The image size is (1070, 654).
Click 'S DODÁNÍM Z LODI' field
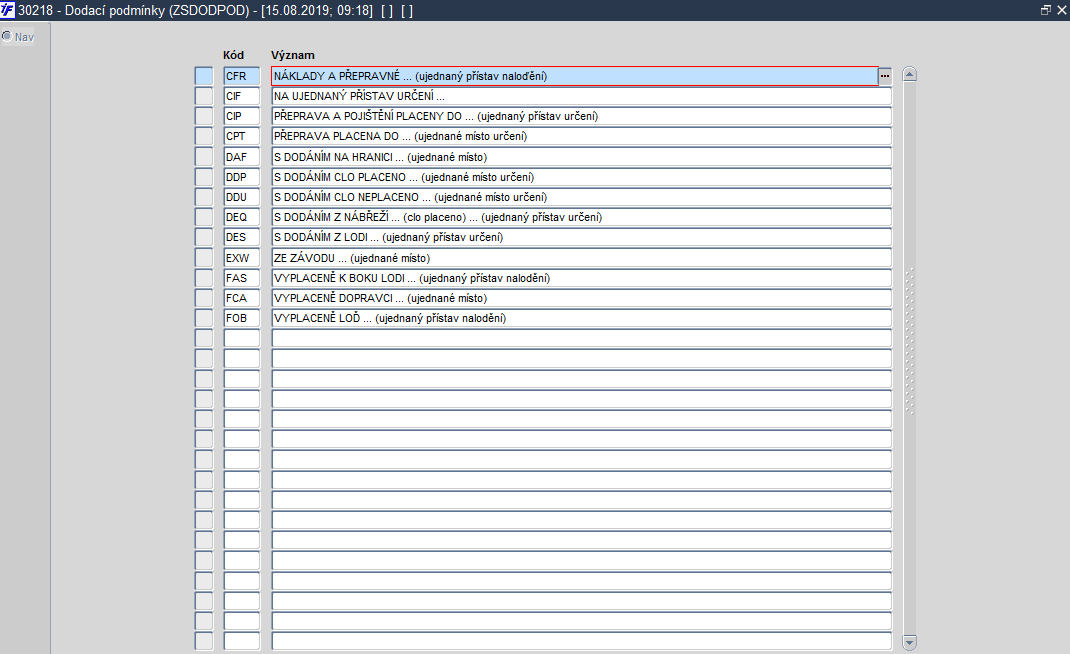[581, 237]
